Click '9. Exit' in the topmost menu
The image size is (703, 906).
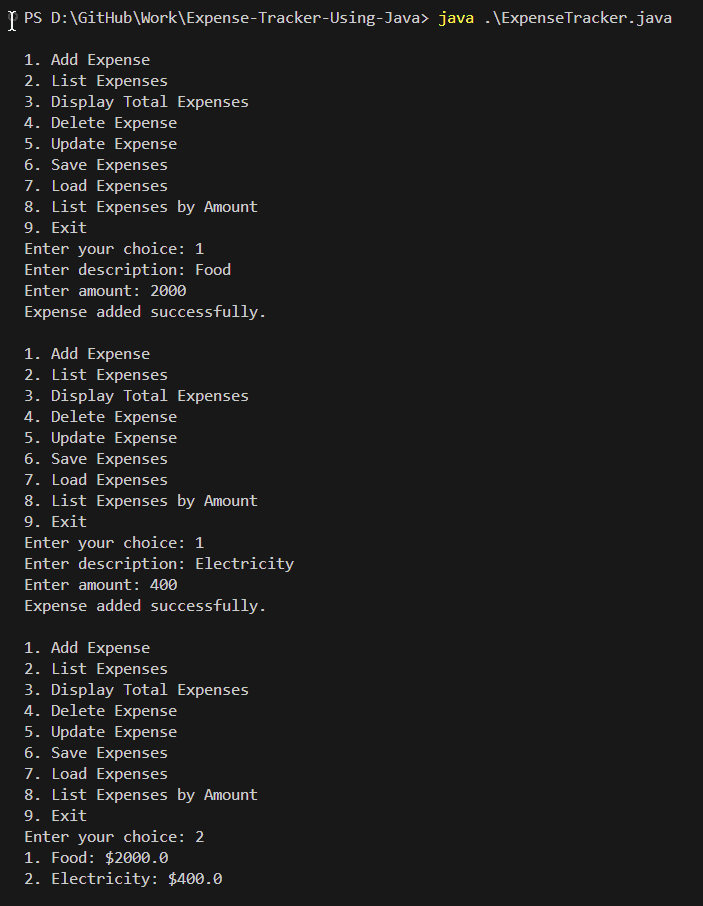tap(55, 228)
